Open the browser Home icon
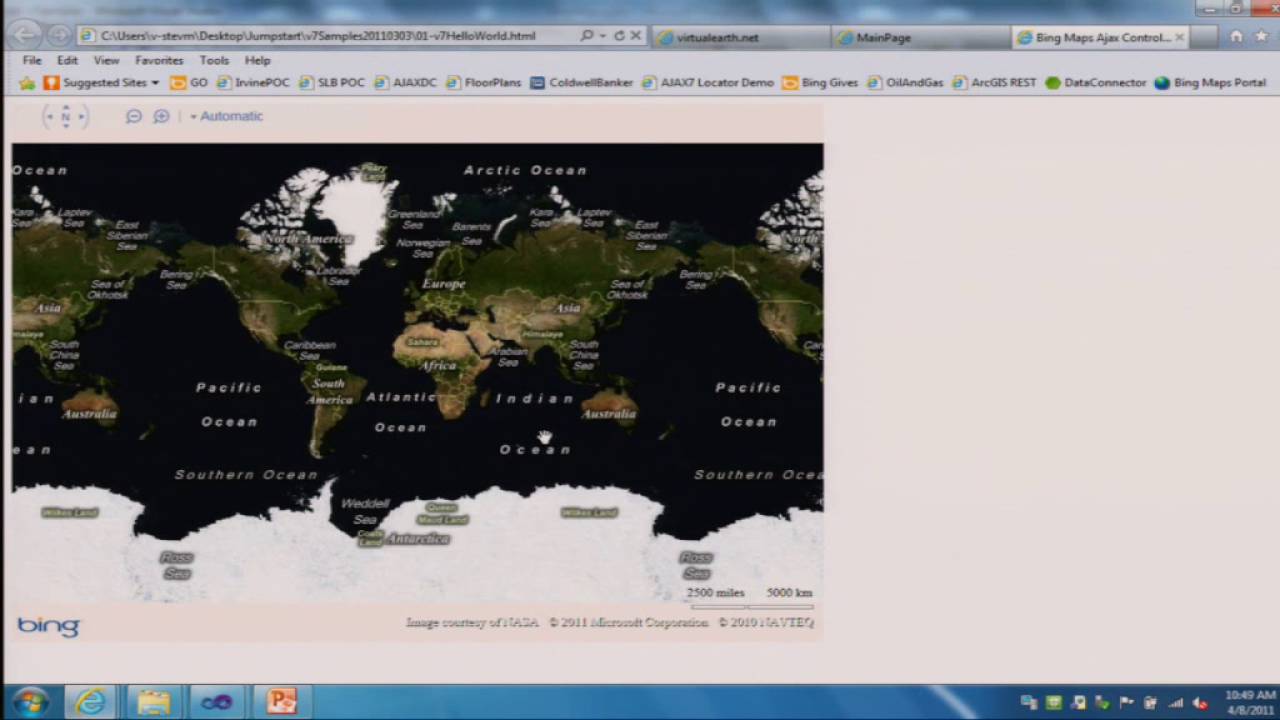 (1236, 36)
